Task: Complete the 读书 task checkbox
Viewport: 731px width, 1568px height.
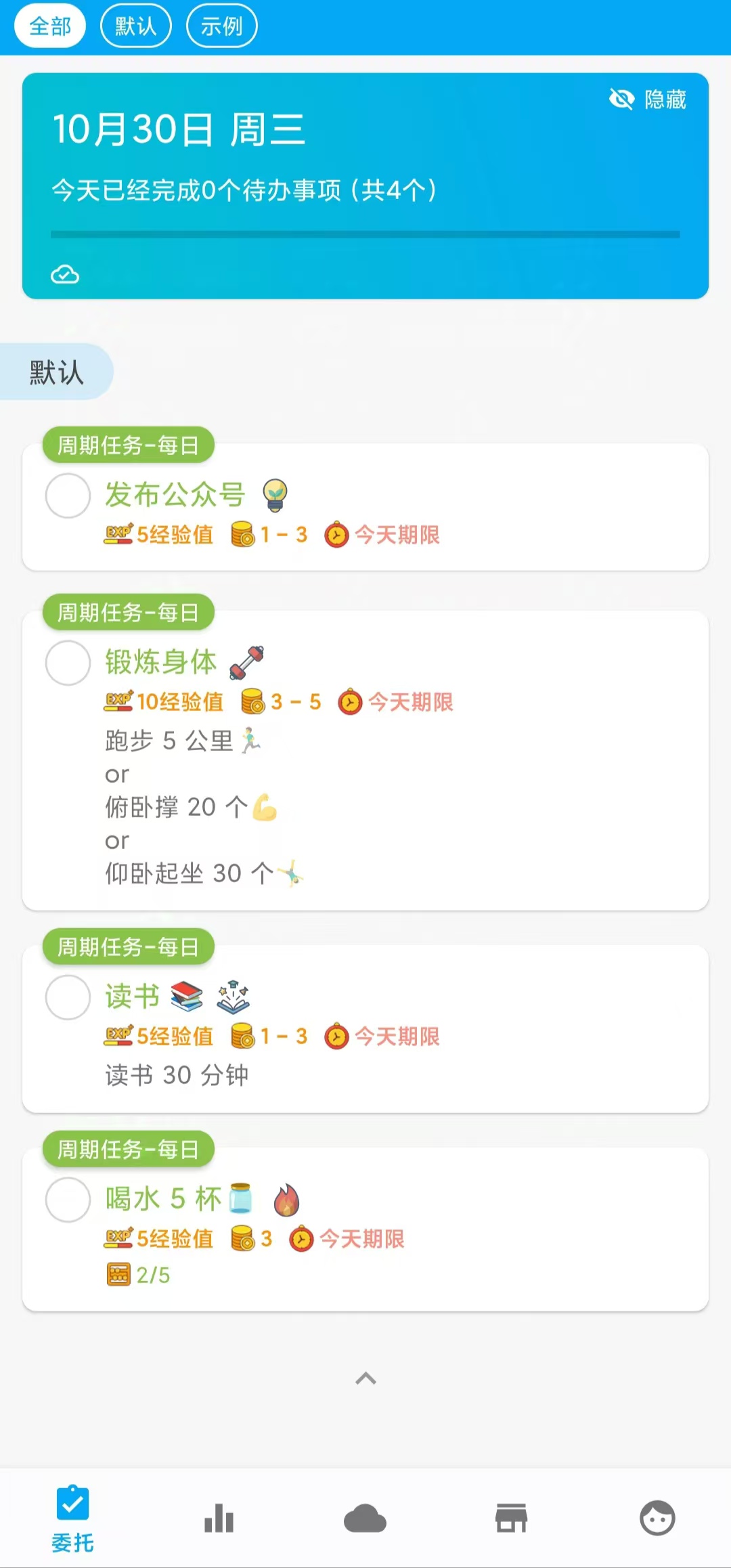Action: tap(68, 997)
